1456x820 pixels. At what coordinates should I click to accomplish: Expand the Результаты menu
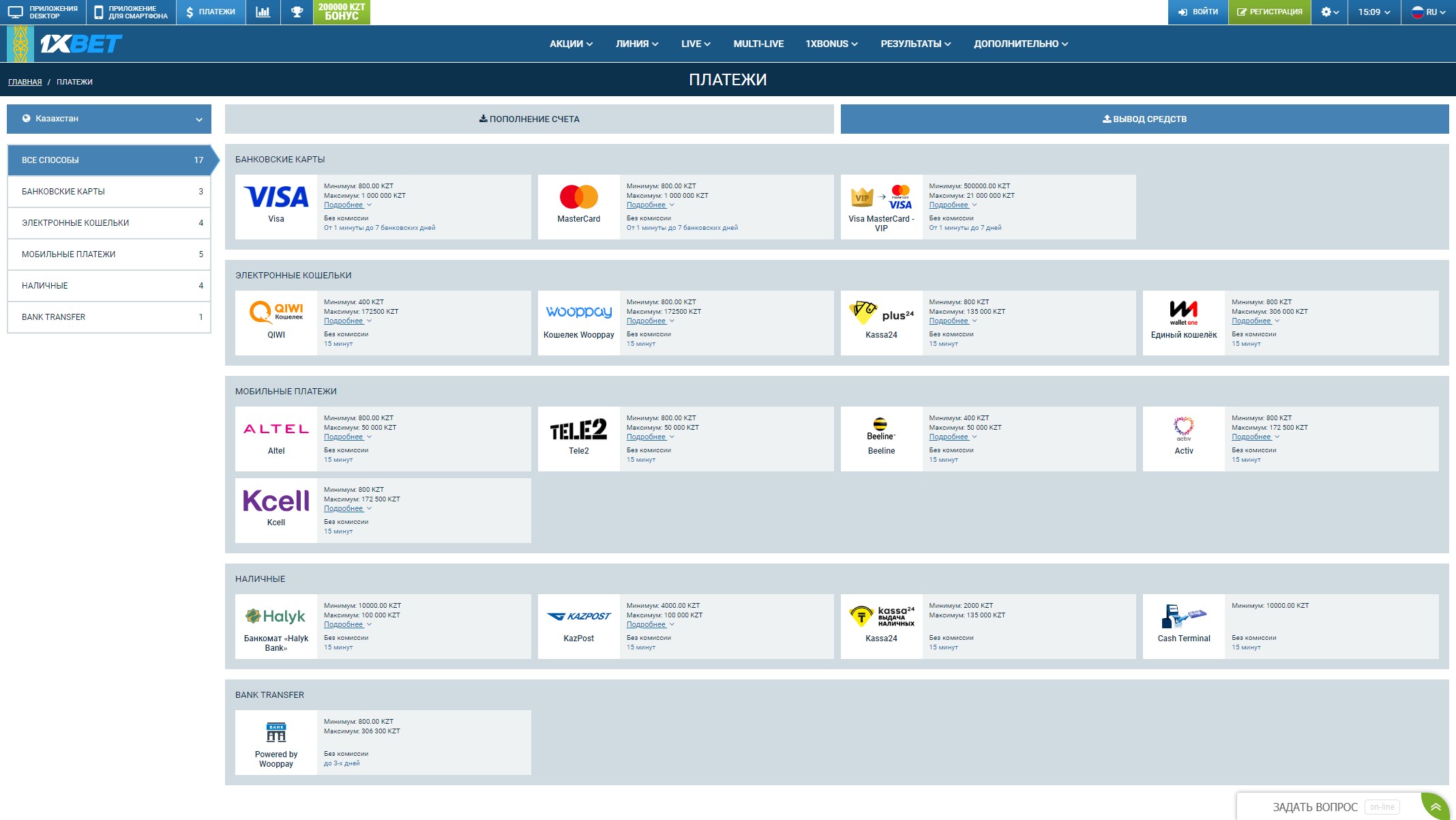coord(915,44)
